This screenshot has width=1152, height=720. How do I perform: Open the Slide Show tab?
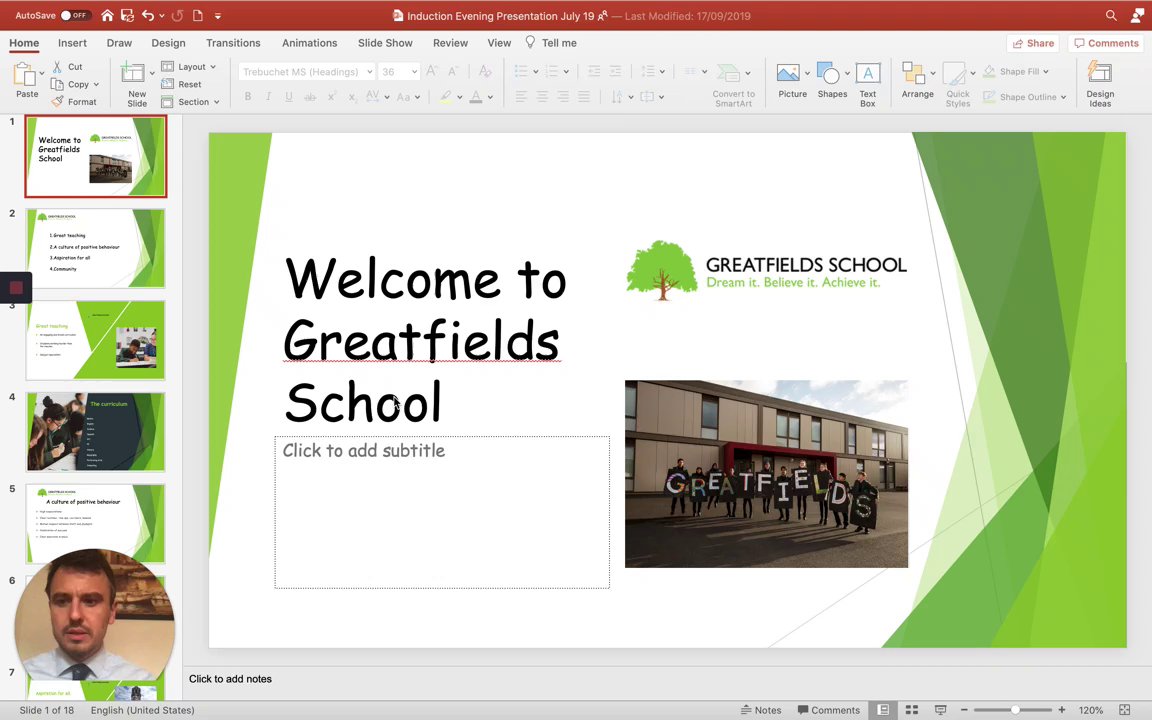coord(385,43)
